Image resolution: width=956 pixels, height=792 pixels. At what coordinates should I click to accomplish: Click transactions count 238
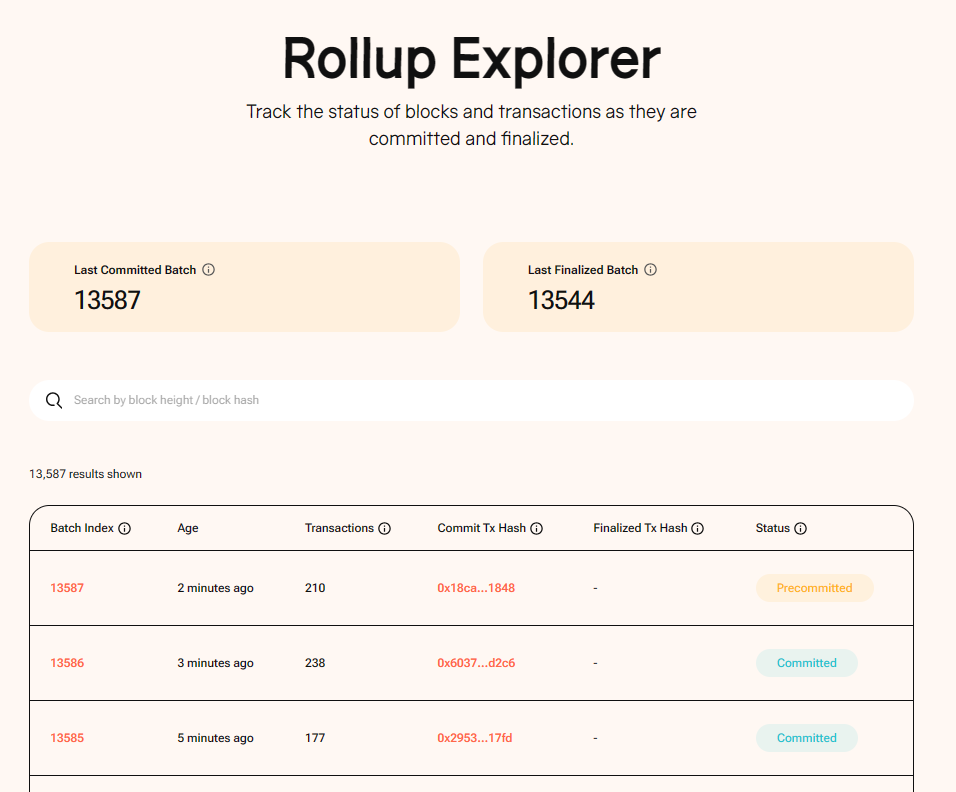point(315,663)
